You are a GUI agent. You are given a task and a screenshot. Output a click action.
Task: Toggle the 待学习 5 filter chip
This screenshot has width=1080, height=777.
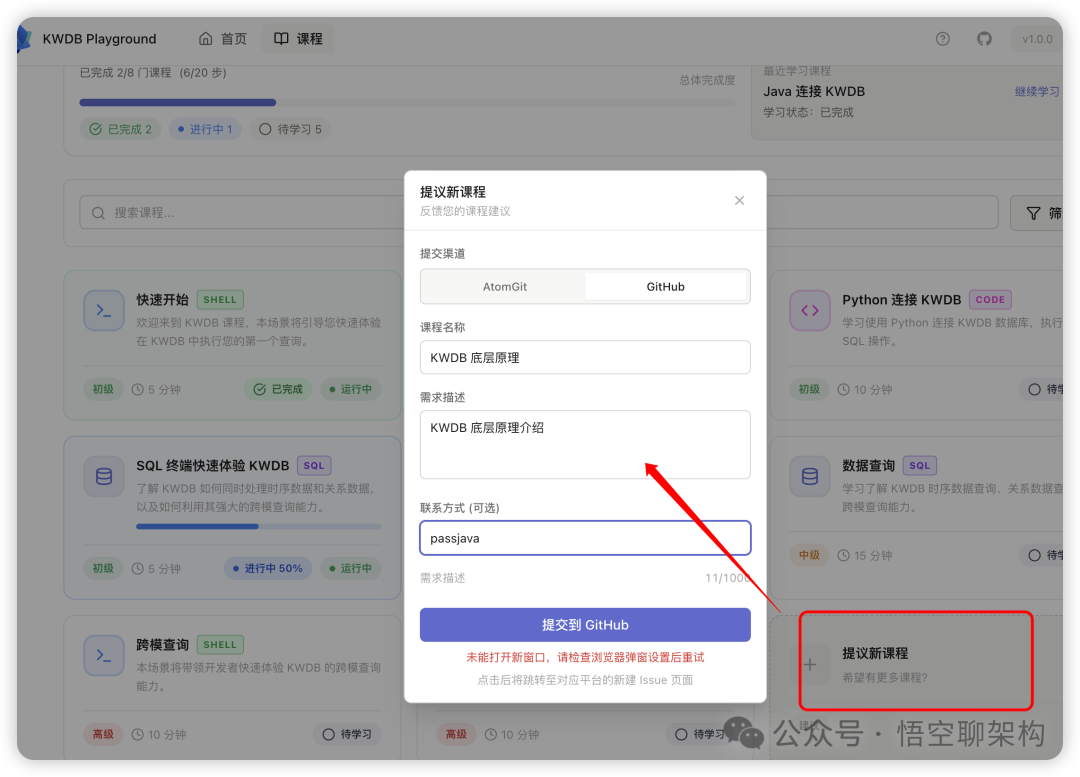290,128
